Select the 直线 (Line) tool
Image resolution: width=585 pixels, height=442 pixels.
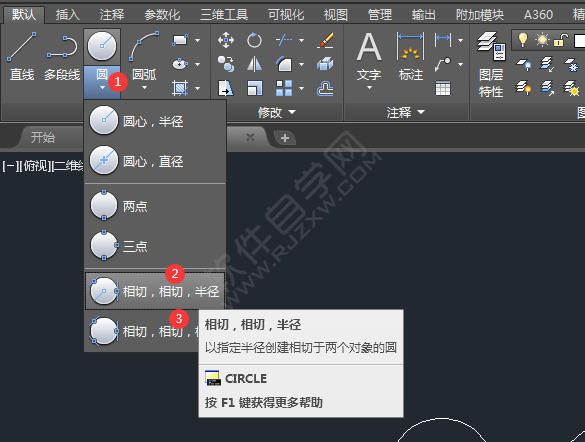[22, 56]
